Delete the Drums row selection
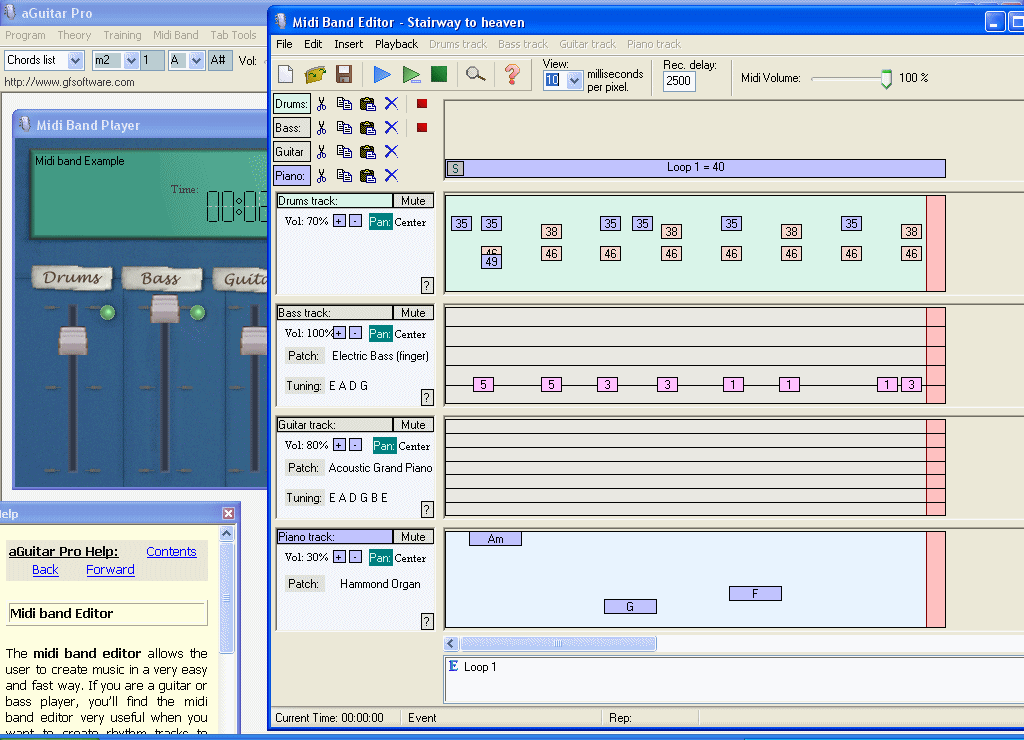The image size is (1024, 740). pyautogui.click(x=391, y=104)
